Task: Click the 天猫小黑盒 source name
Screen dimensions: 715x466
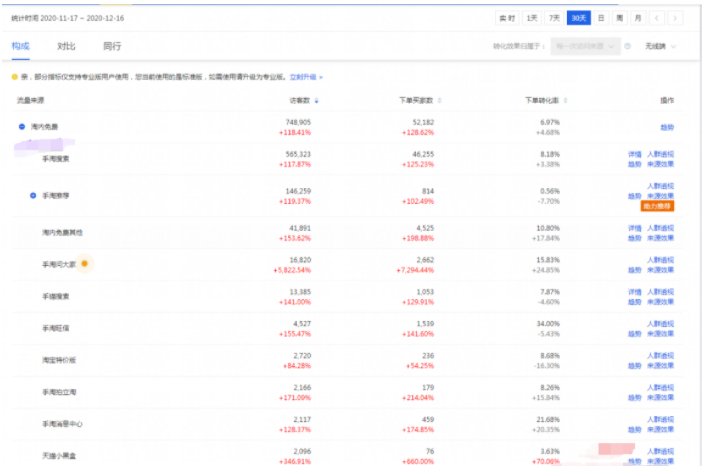Action: coord(59,456)
